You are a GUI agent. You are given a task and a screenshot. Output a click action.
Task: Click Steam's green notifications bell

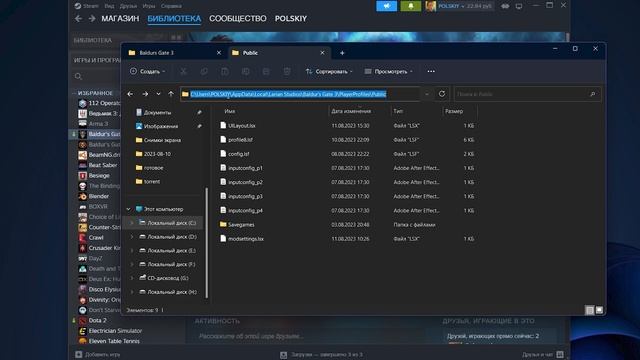(411, 6)
